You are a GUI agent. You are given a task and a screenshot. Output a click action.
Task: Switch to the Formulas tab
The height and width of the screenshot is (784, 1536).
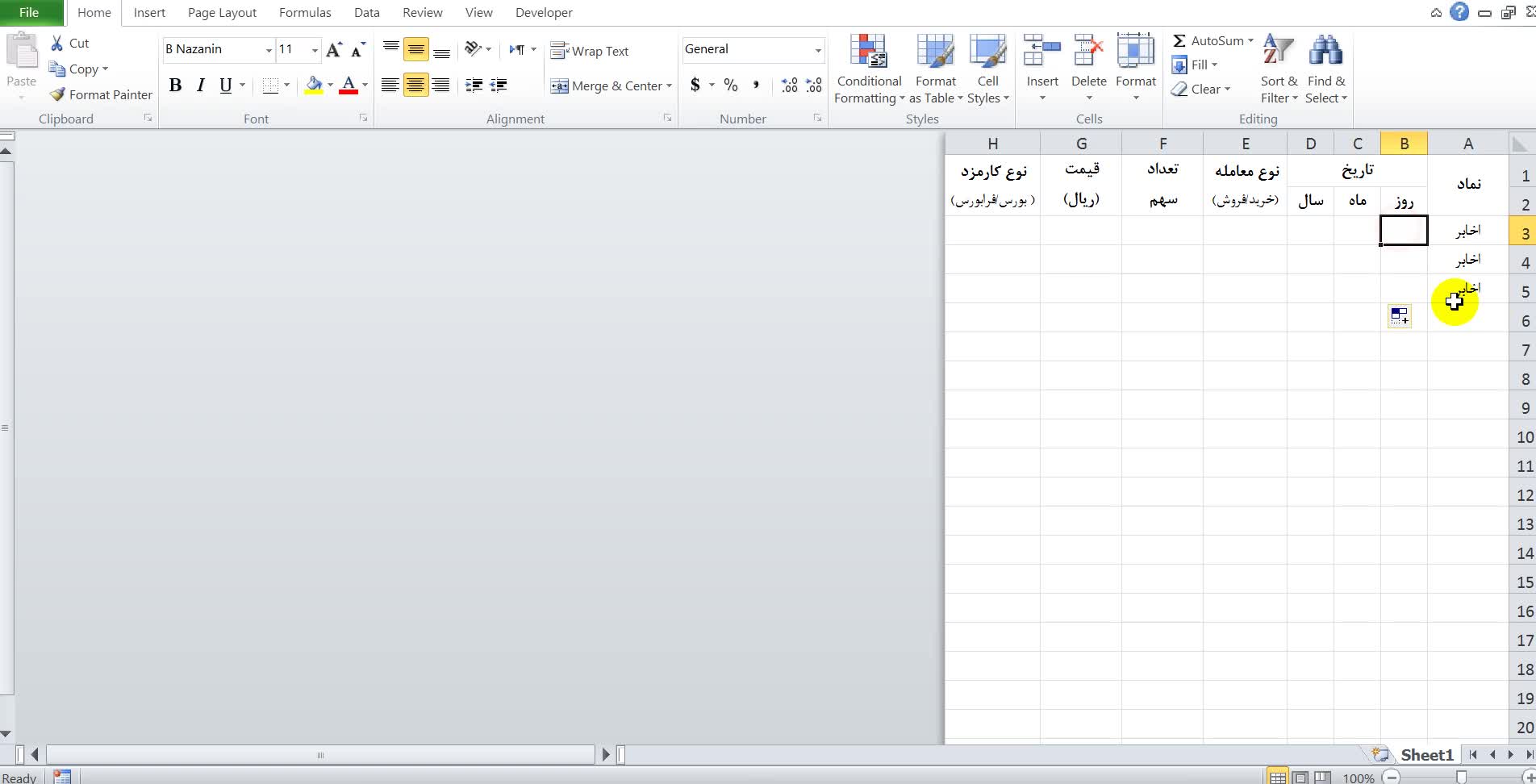click(305, 13)
